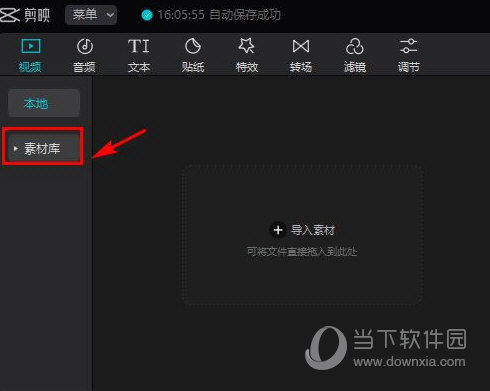Image resolution: width=490 pixels, height=391 pixels.
Task: Open the 文本 (Text) tab
Action: click(x=139, y=55)
